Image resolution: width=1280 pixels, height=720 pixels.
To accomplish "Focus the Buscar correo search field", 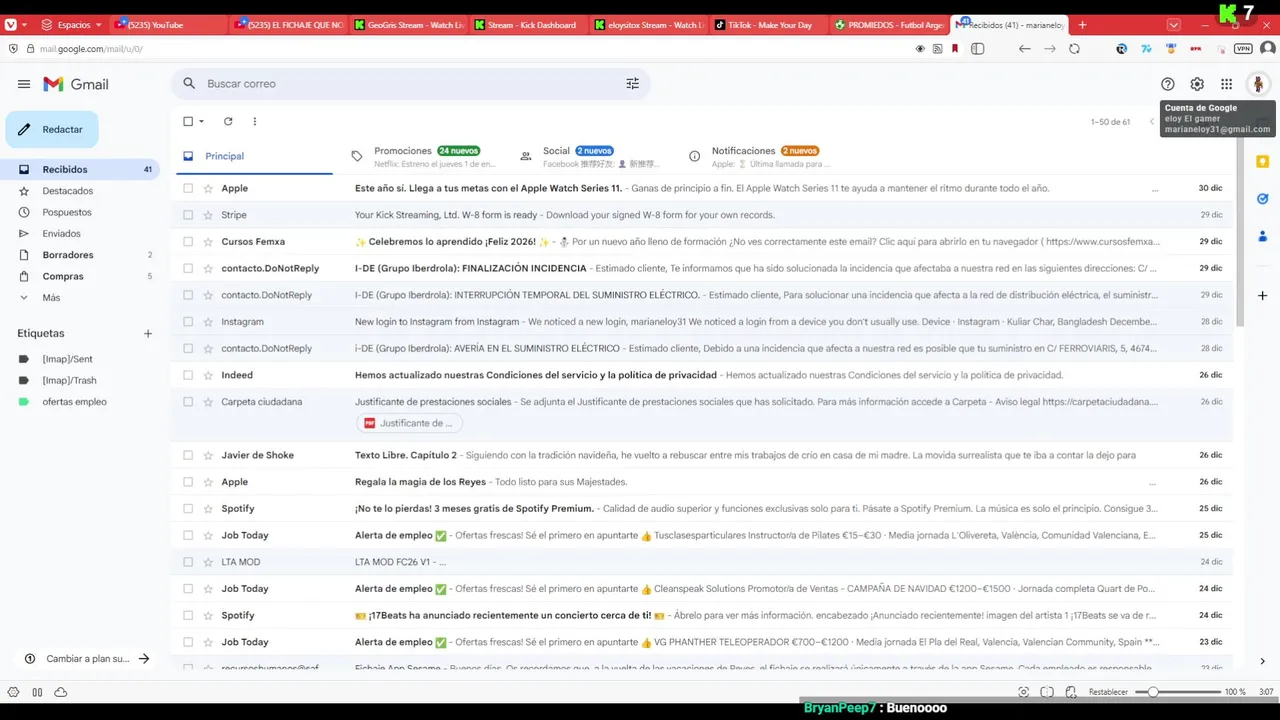I will 410,84.
